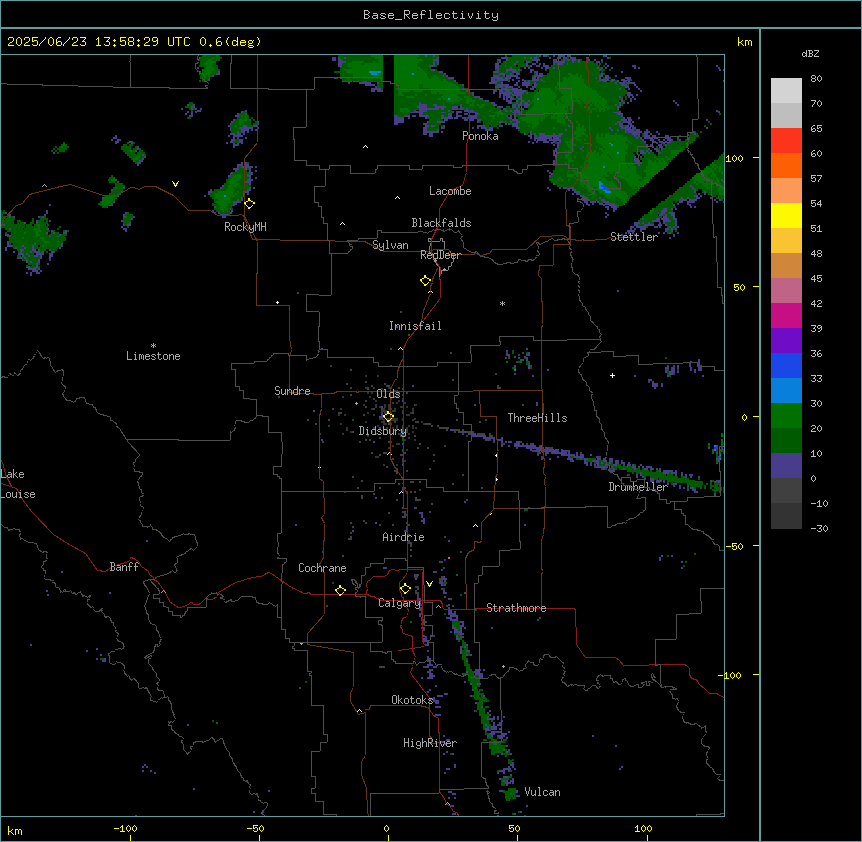Click the km unit label at bottom left
This screenshot has width=862, height=842.
(15, 830)
